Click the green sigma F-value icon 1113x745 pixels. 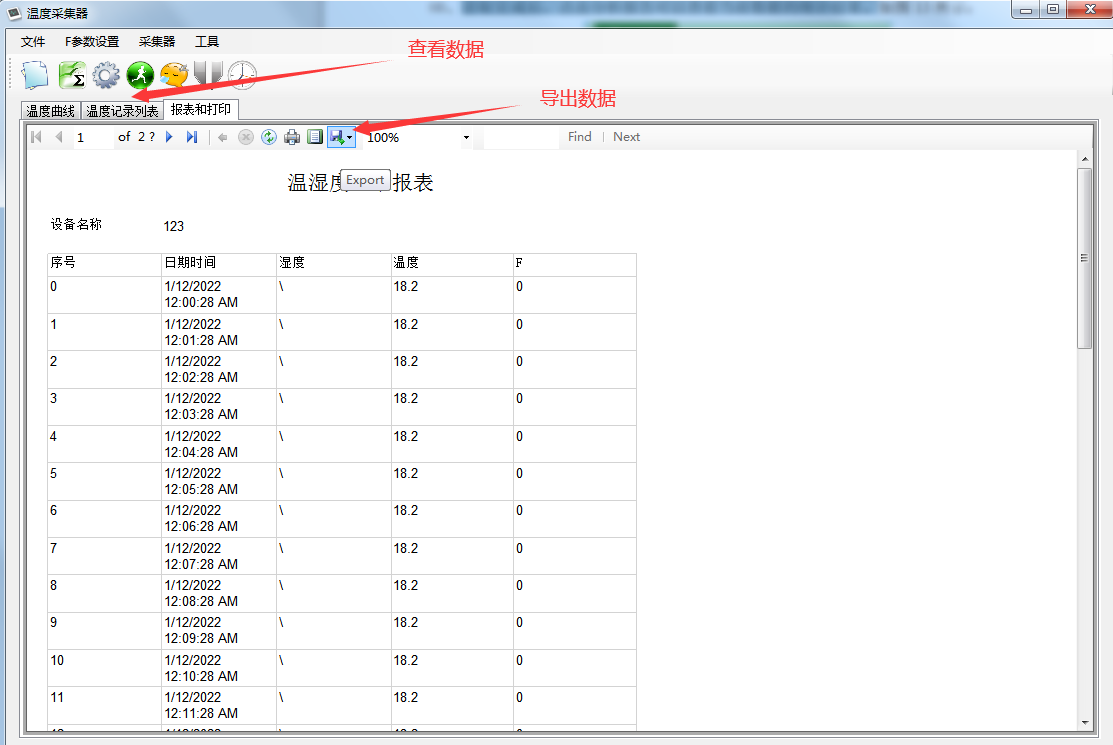coord(71,75)
